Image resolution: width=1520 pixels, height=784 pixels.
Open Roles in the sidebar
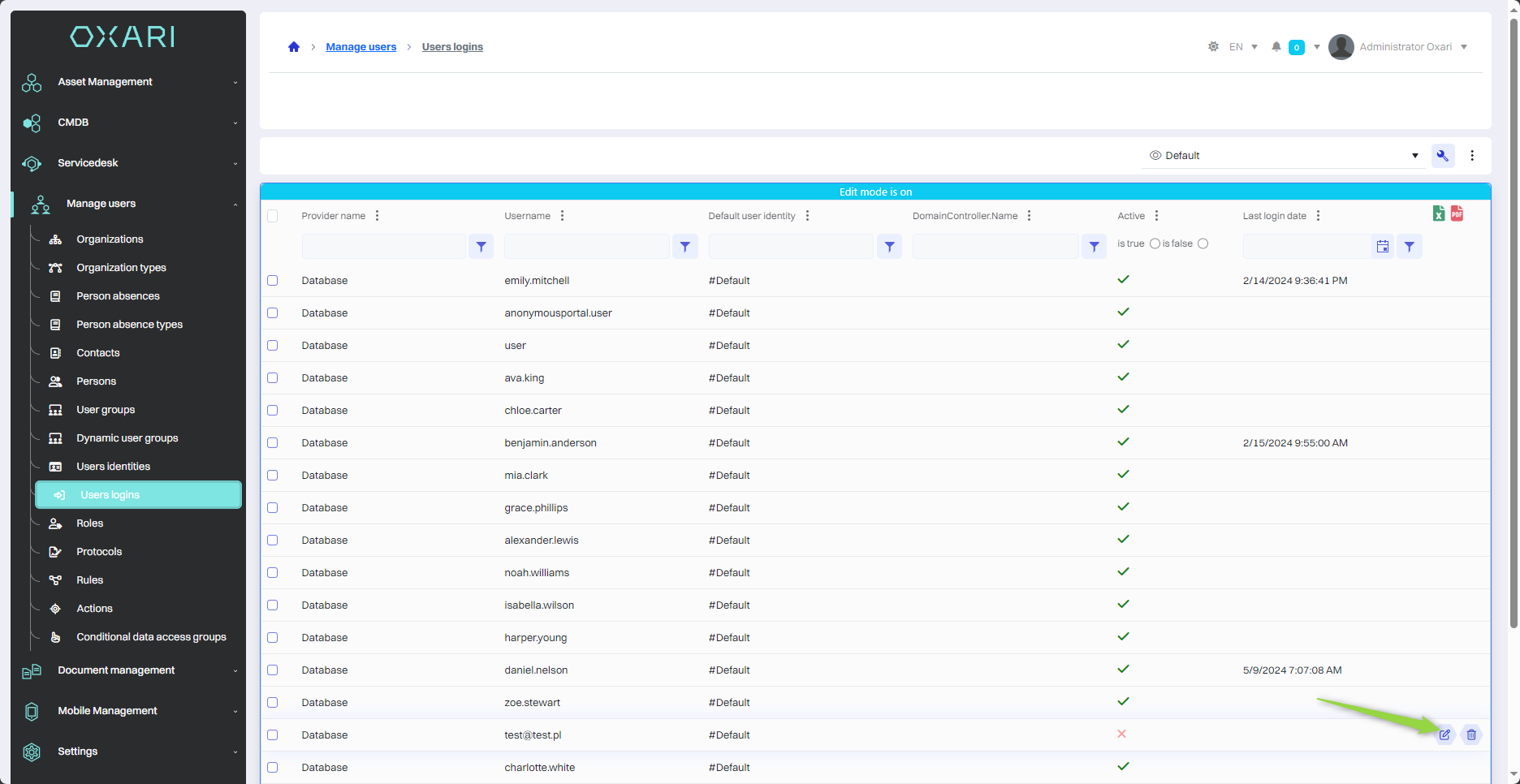coord(89,523)
